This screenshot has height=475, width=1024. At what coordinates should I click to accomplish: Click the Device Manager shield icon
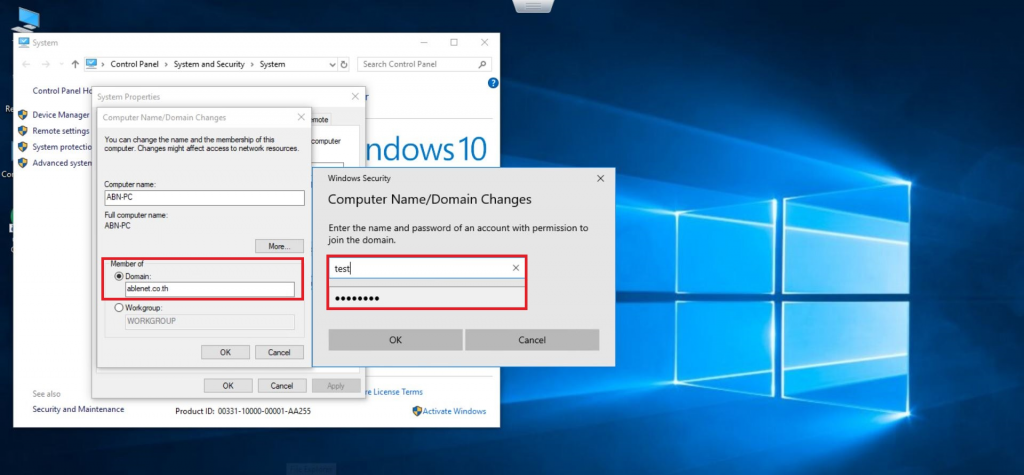coord(22,115)
